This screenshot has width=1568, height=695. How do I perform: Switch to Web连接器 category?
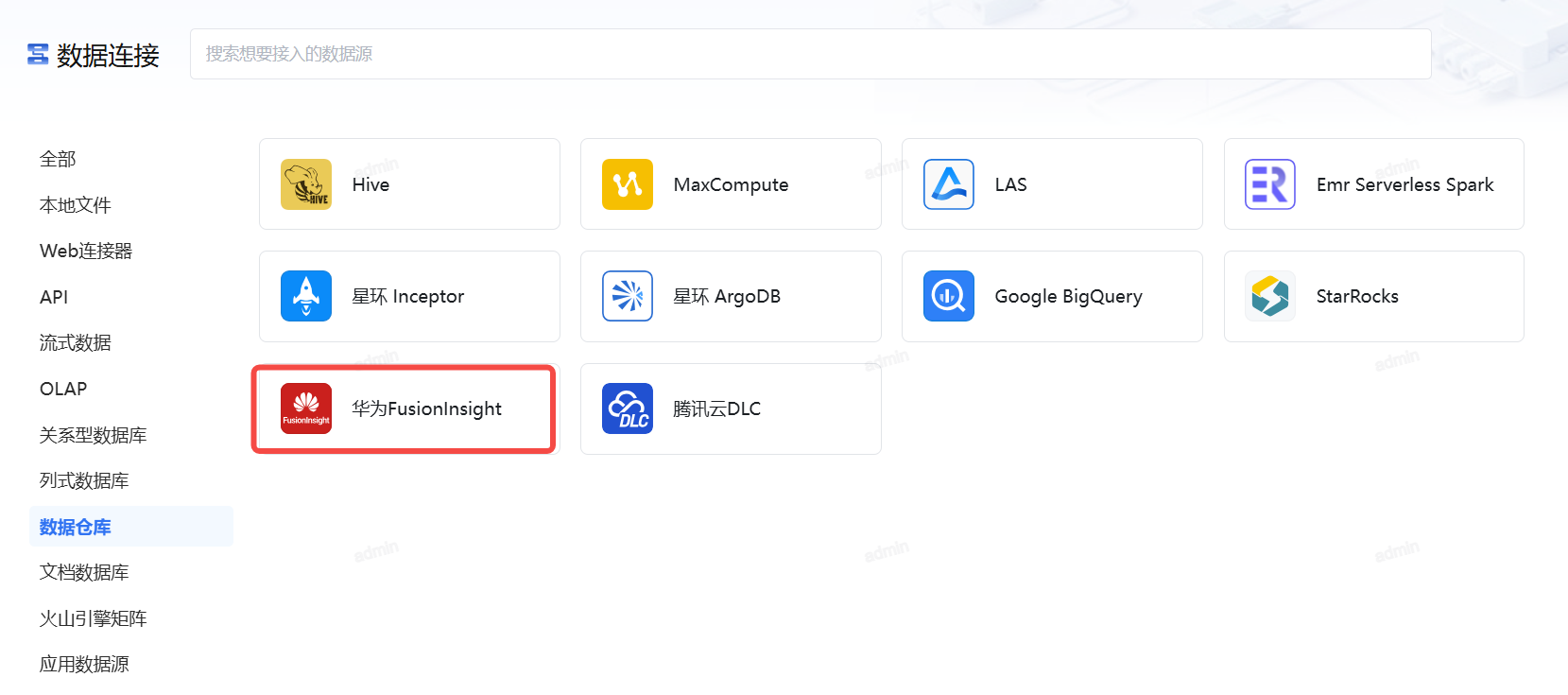86,251
